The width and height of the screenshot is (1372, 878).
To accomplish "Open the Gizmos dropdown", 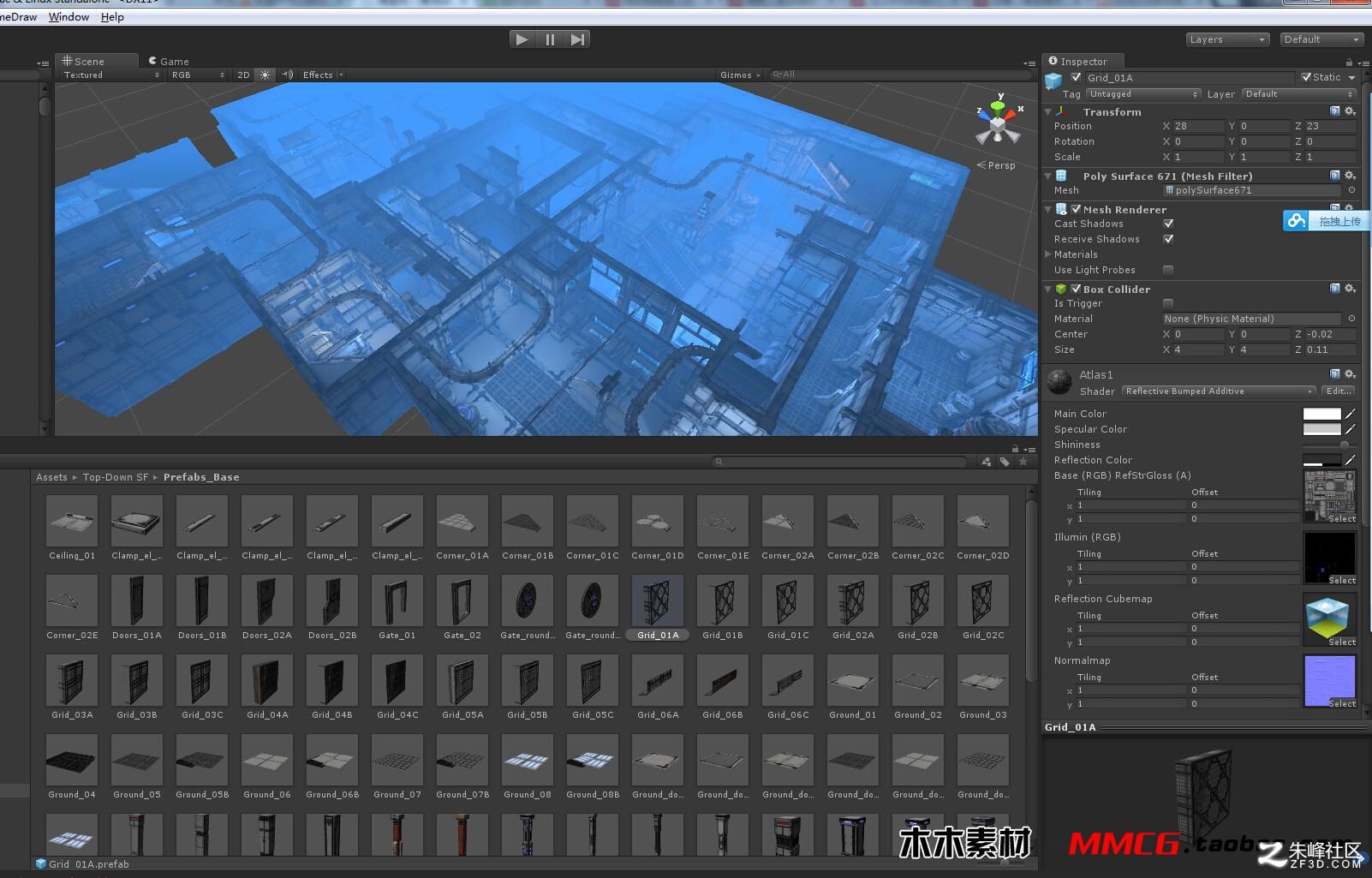I will 741,75.
